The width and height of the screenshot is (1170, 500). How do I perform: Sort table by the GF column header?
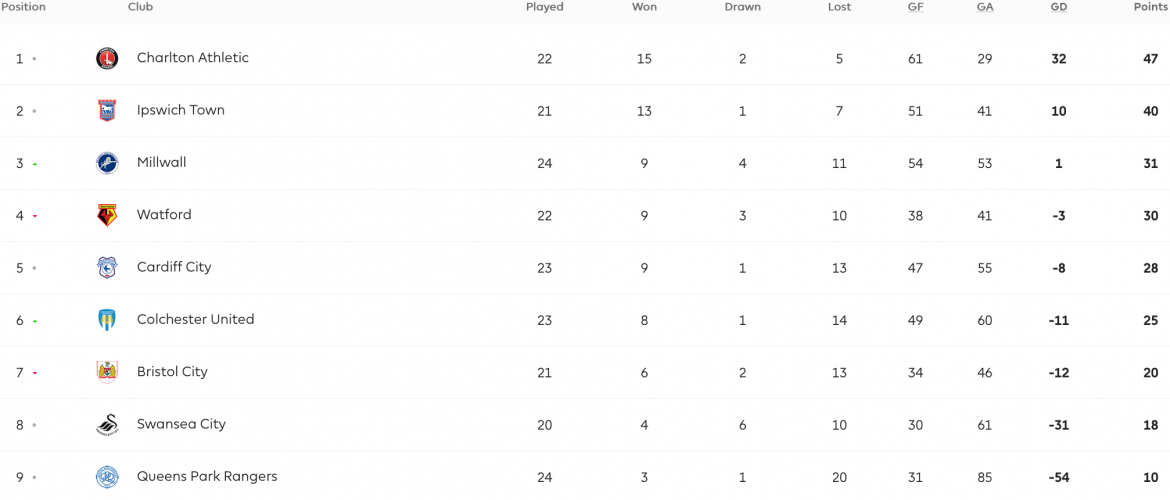(x=916, y=7)
